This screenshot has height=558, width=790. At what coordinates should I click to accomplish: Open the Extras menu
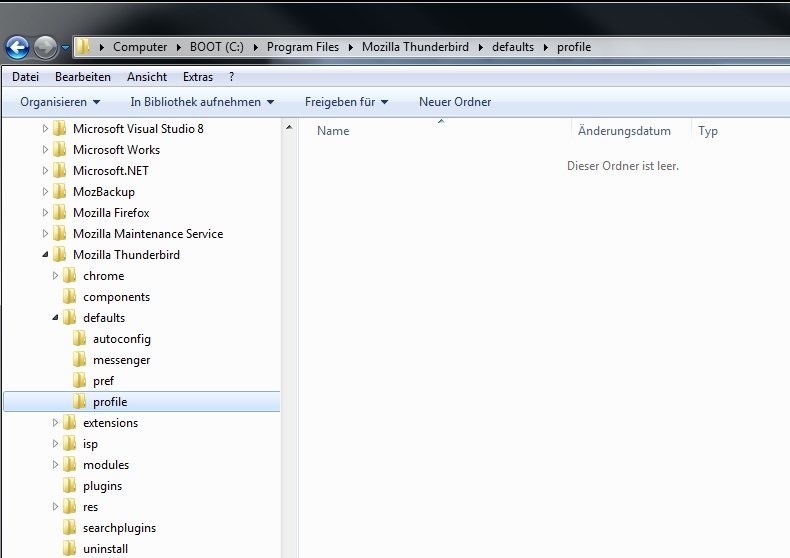pos(198,77)
